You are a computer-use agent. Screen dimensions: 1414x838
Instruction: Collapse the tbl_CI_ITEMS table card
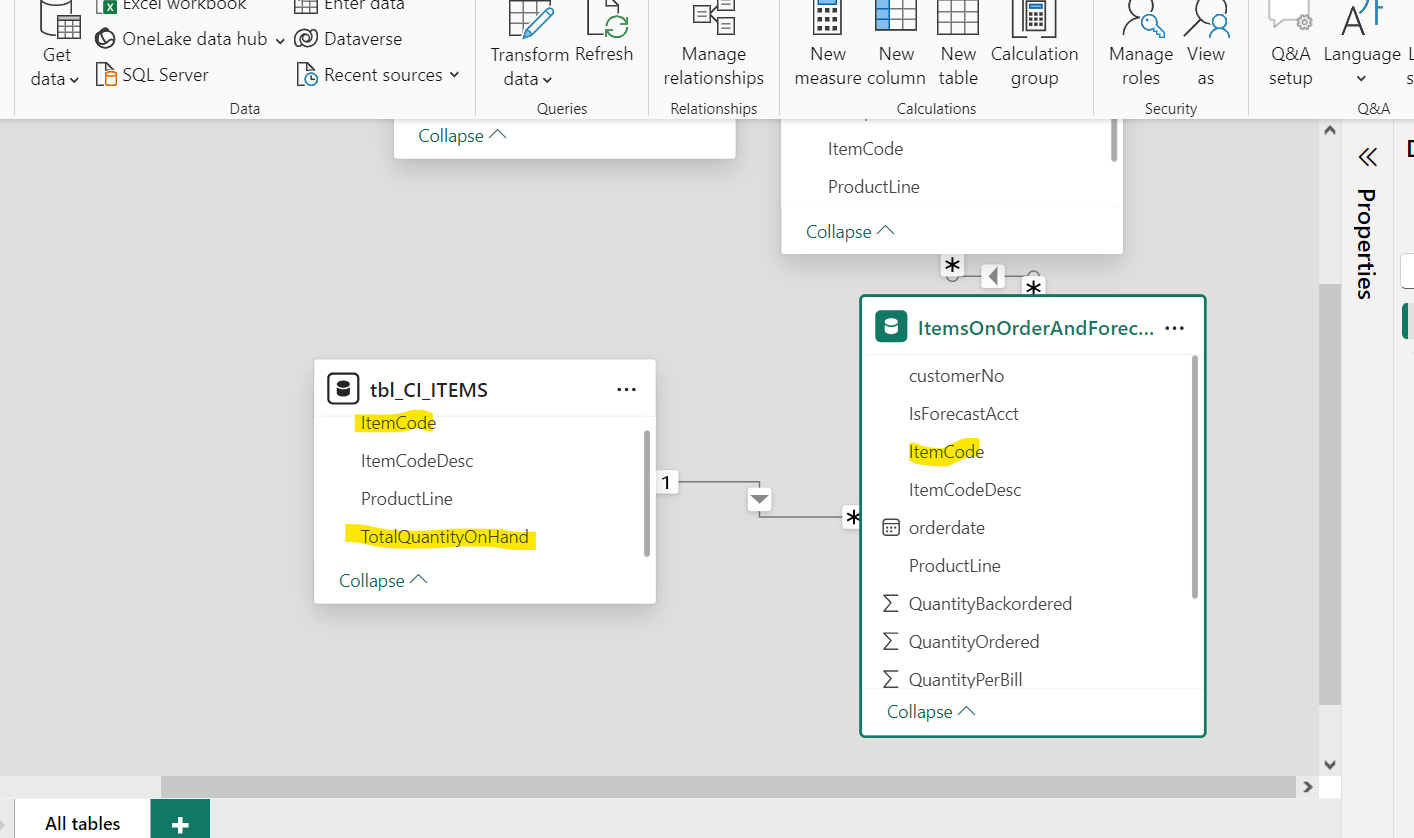coord(383,580)
